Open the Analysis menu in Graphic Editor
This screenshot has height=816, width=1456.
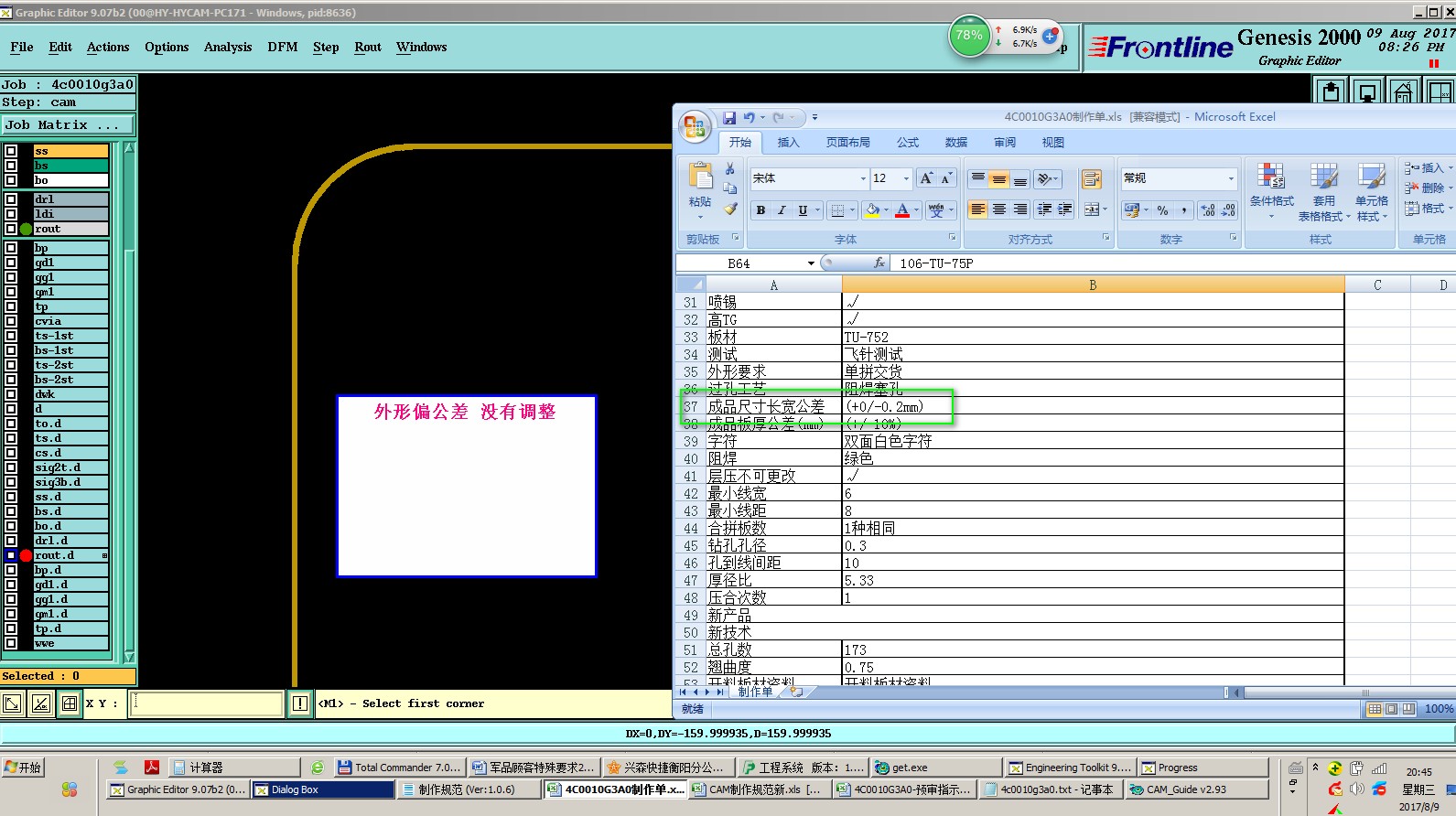228,47
